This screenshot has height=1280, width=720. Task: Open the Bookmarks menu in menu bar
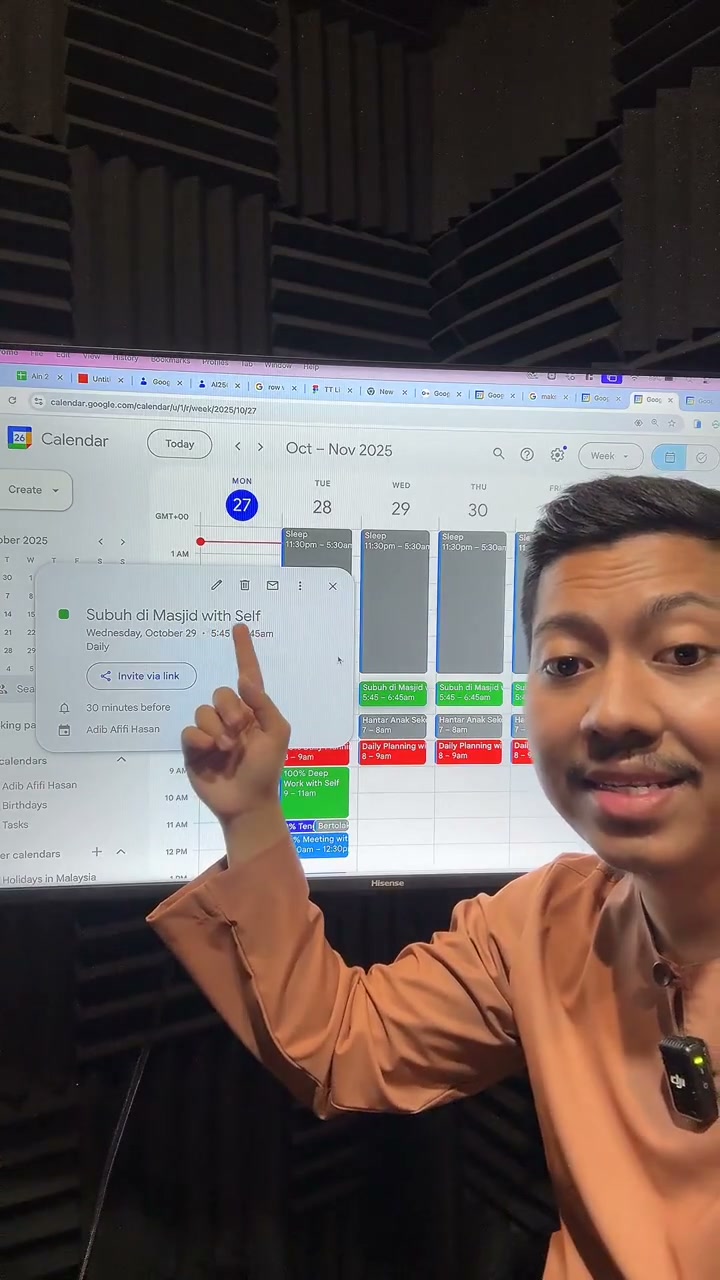tap(170, 360)
